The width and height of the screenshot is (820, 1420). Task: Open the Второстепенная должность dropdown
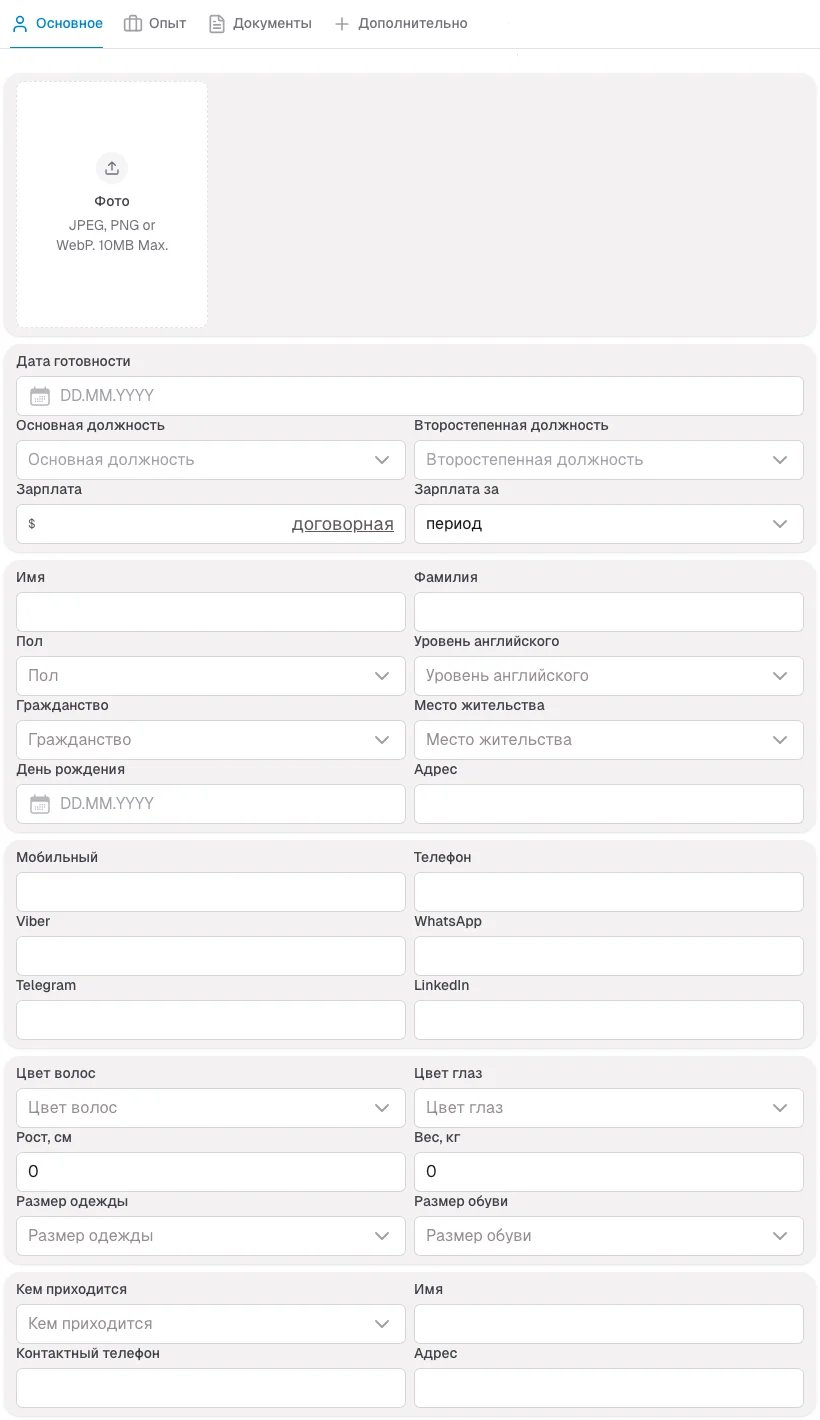point(608,460)
